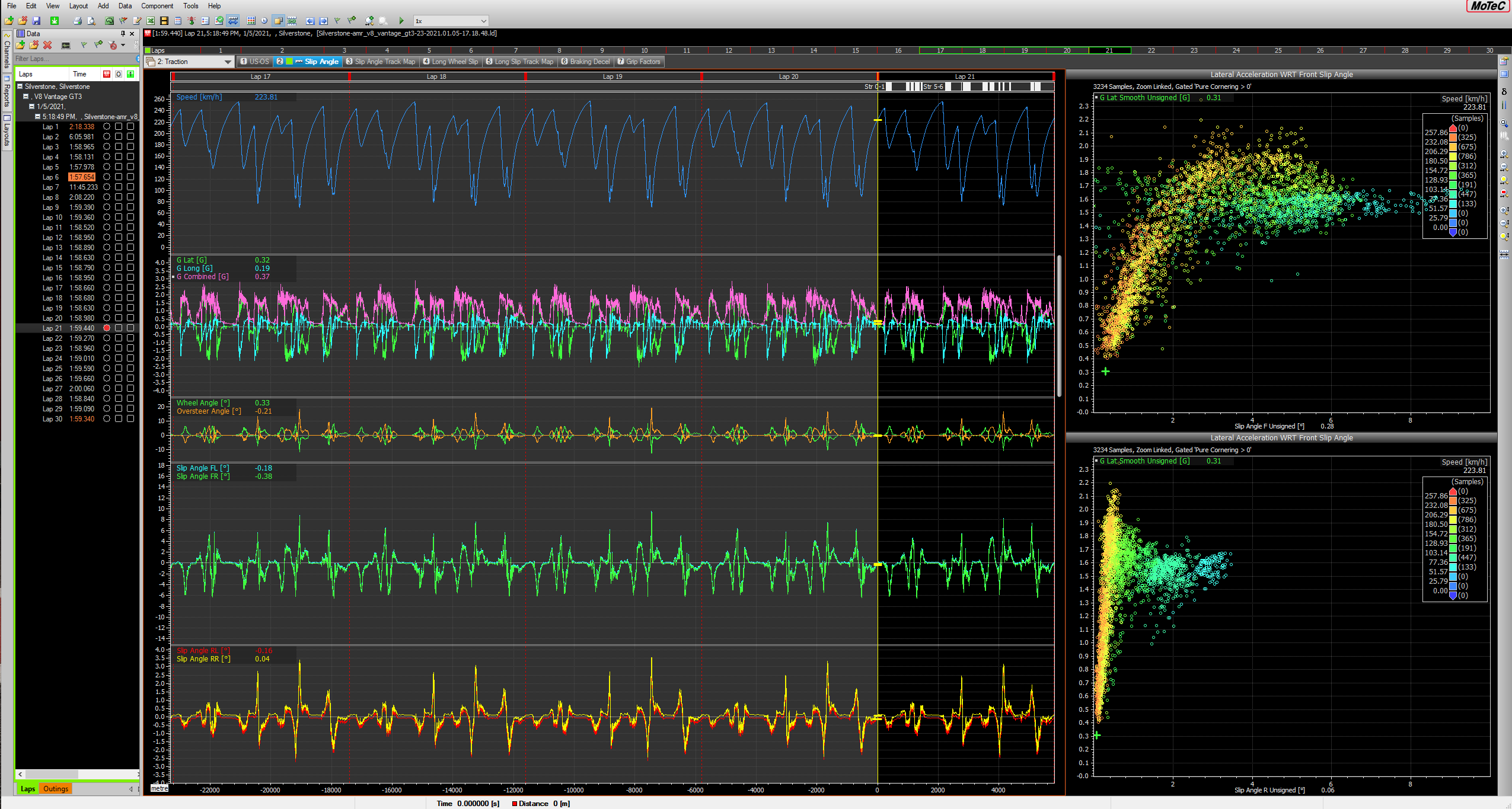
Task: Open the Reports side panel tab
Action: [7, 94]
